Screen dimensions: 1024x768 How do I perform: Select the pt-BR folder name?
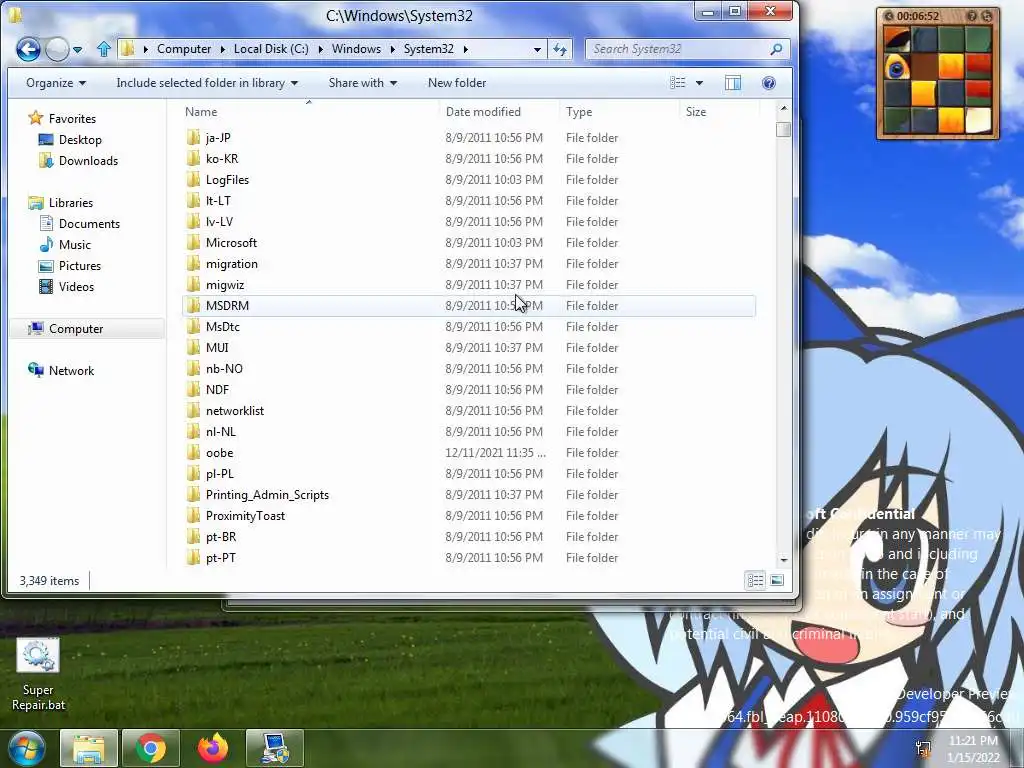pyautogui.click(x=221, y=537)
